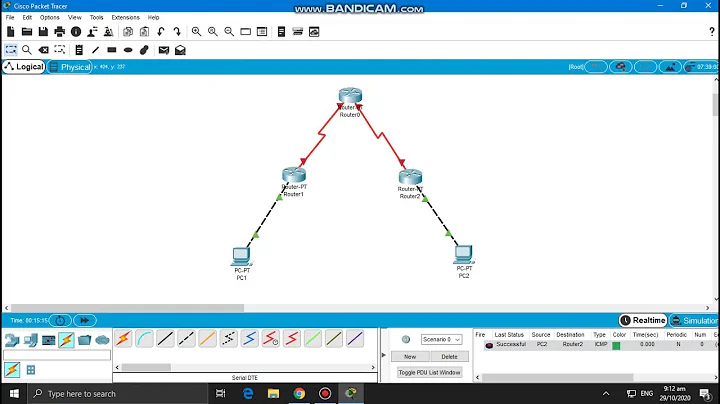Choose End Devices category
The height and width of the screenshot is (404, 720).
30,340
